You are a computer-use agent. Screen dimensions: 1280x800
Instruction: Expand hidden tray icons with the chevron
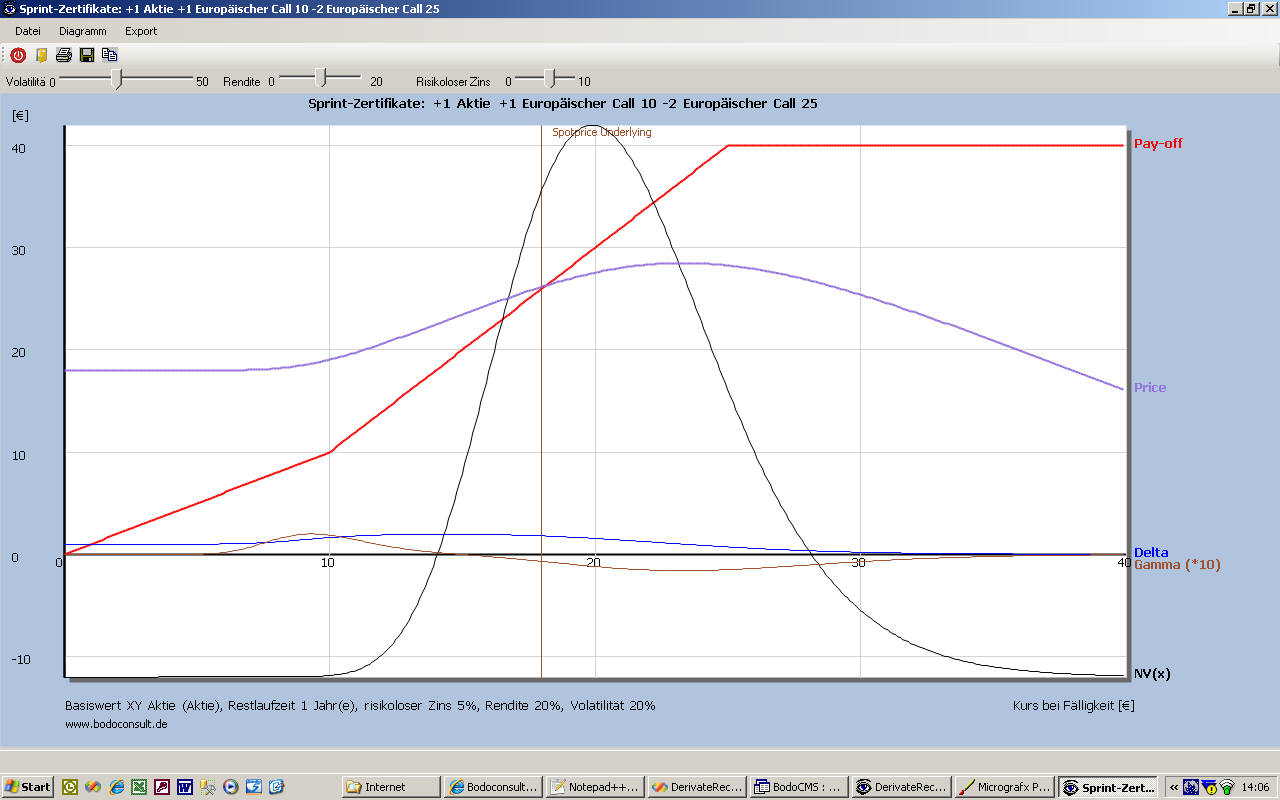1173,787
